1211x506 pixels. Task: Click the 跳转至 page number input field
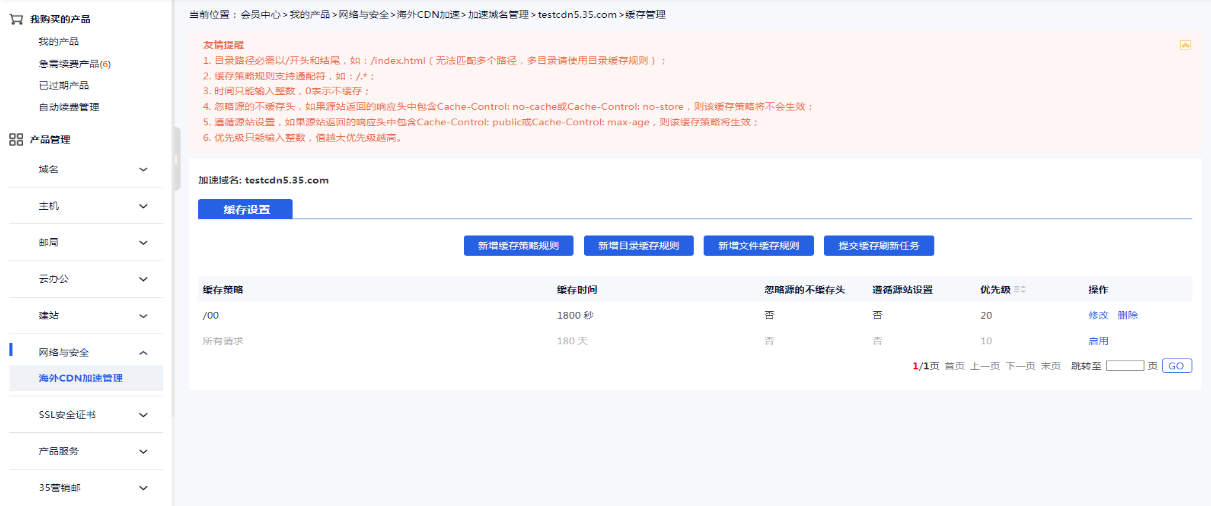point(1125,366)
